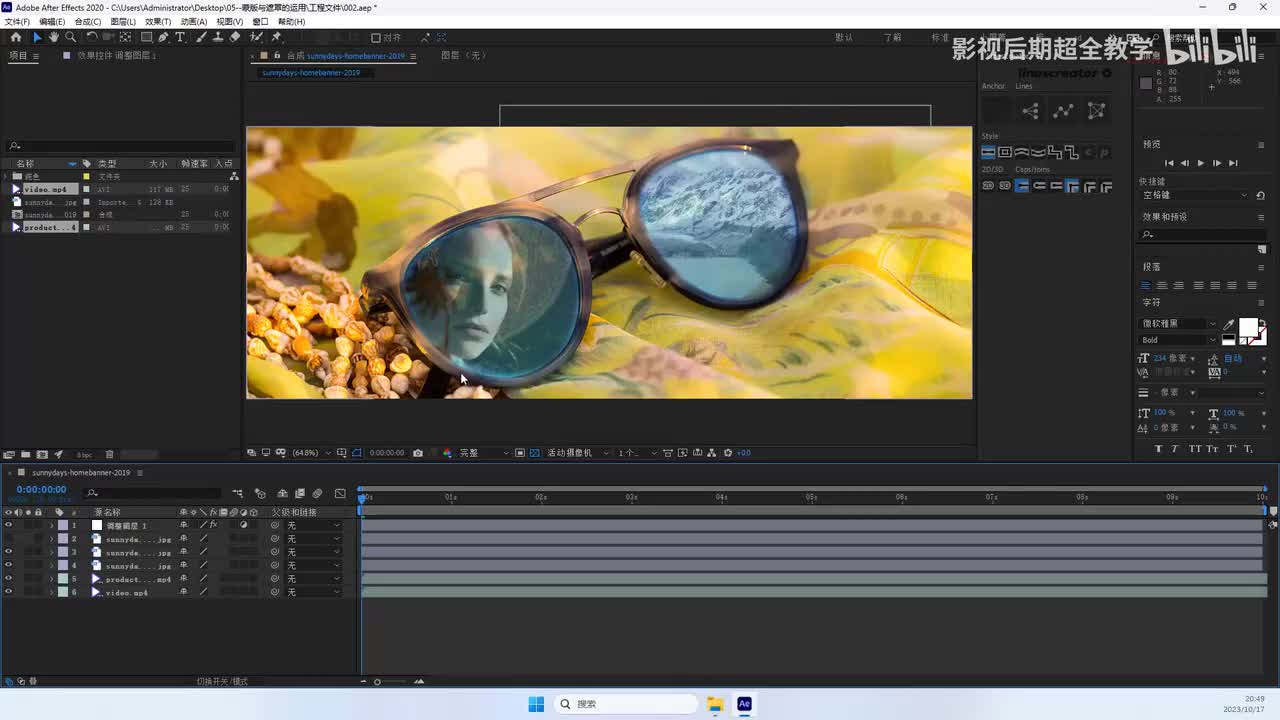
Task: Open the 效果(T) menu
Action: pyautogui.click(x=157, y=21)
